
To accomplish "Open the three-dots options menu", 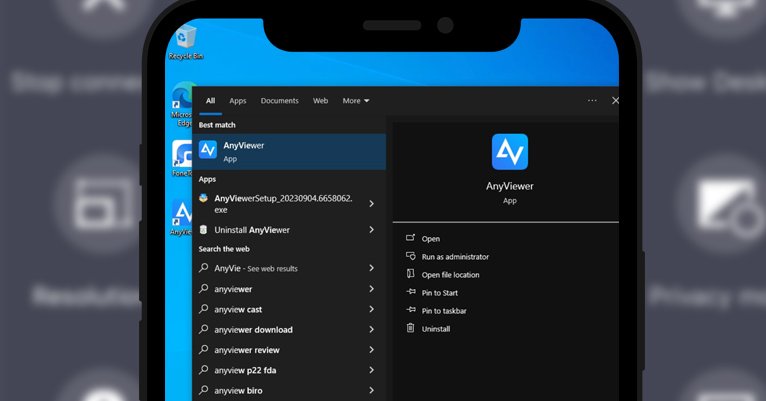I will (x=592, y=100).
